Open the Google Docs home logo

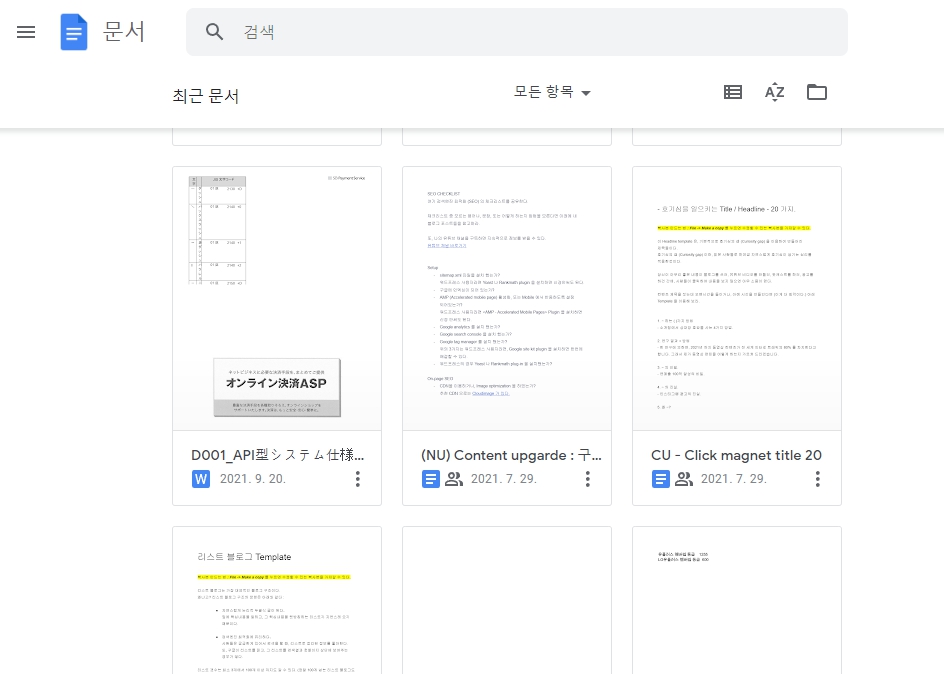pyautogui.click(x=74, y=31)
